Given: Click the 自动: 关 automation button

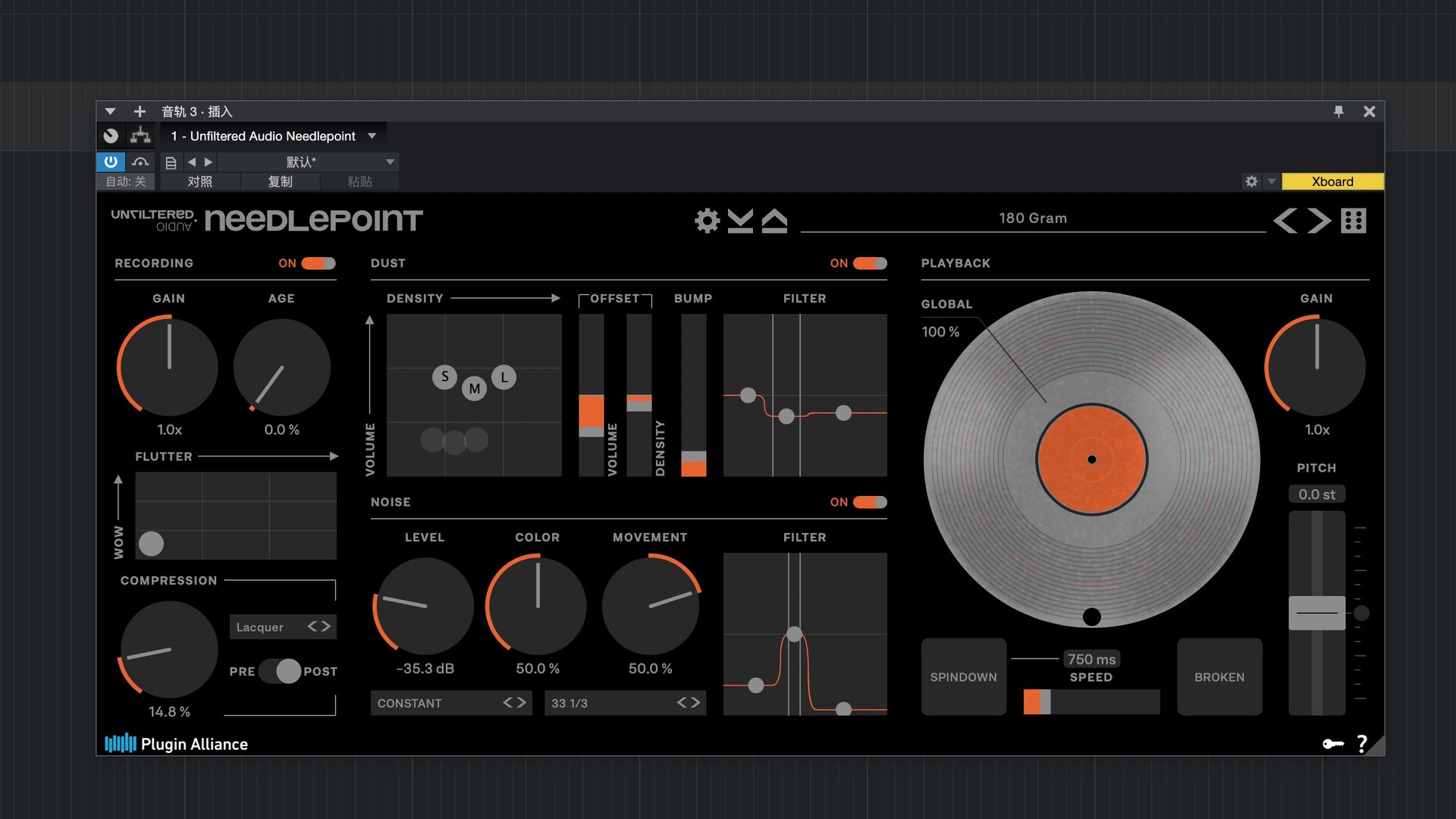Looking at the screenshot, I should (126, 181).
